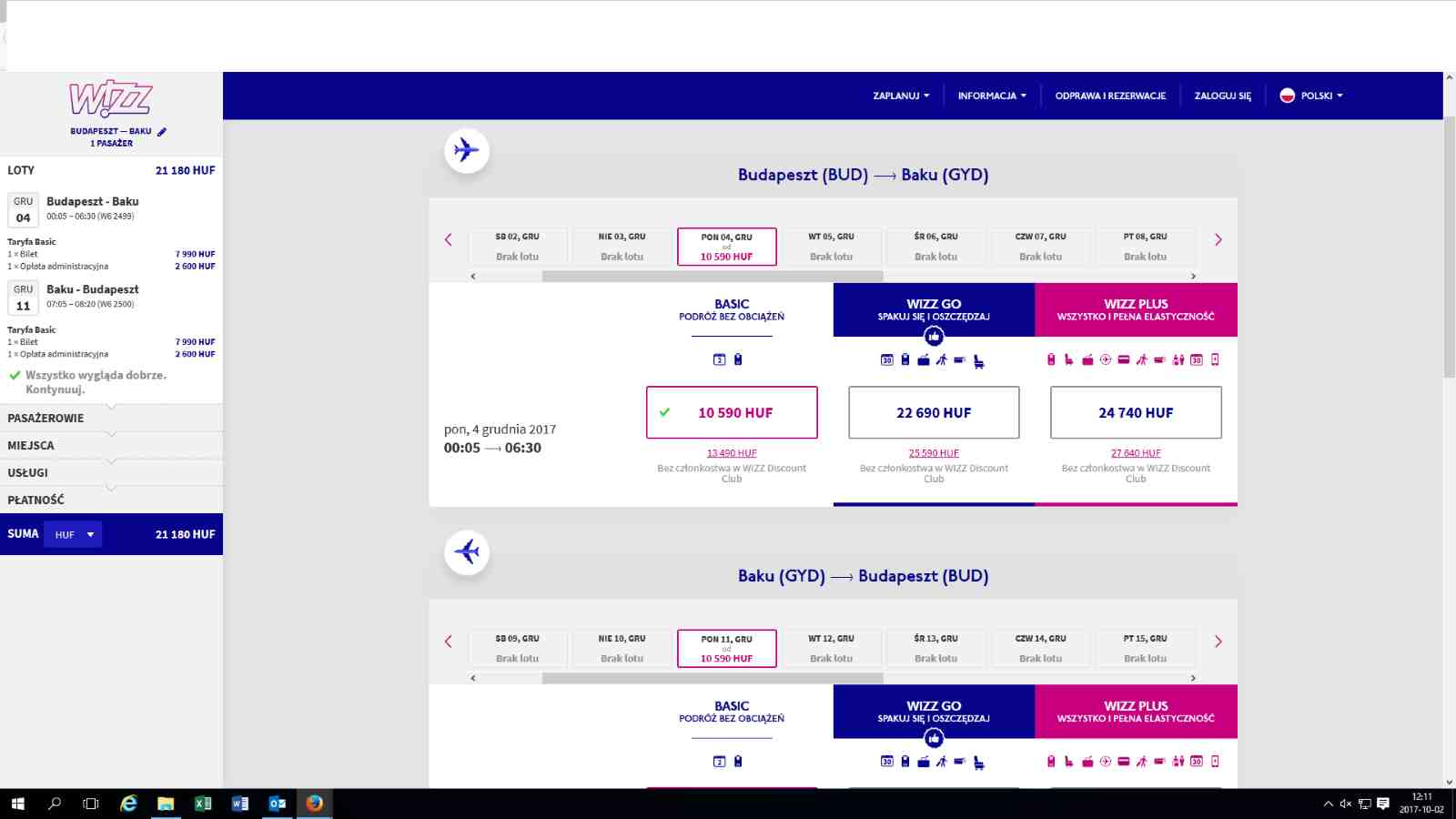Show hidden system tray icons
1456x819 pixels.
coord(1328,804)
